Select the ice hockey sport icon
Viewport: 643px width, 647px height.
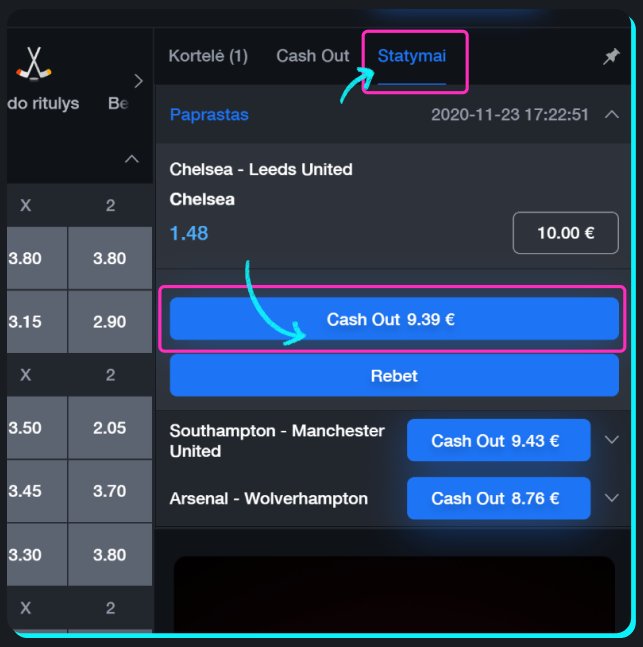click(34, 64)
